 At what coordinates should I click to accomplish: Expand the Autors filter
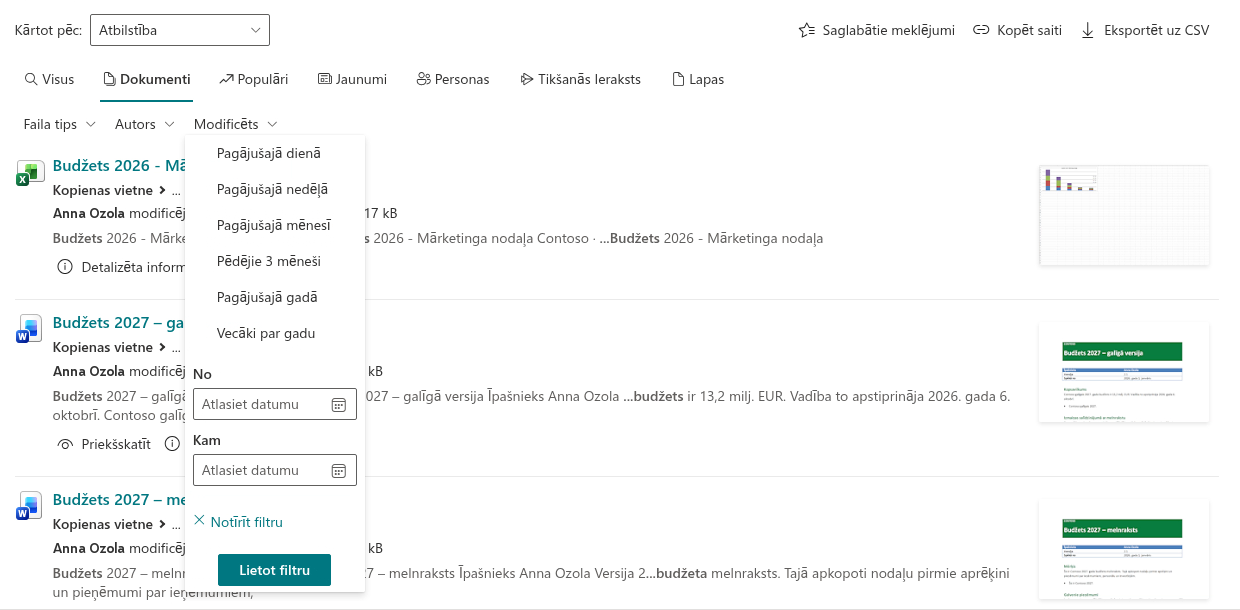[145, 124]
